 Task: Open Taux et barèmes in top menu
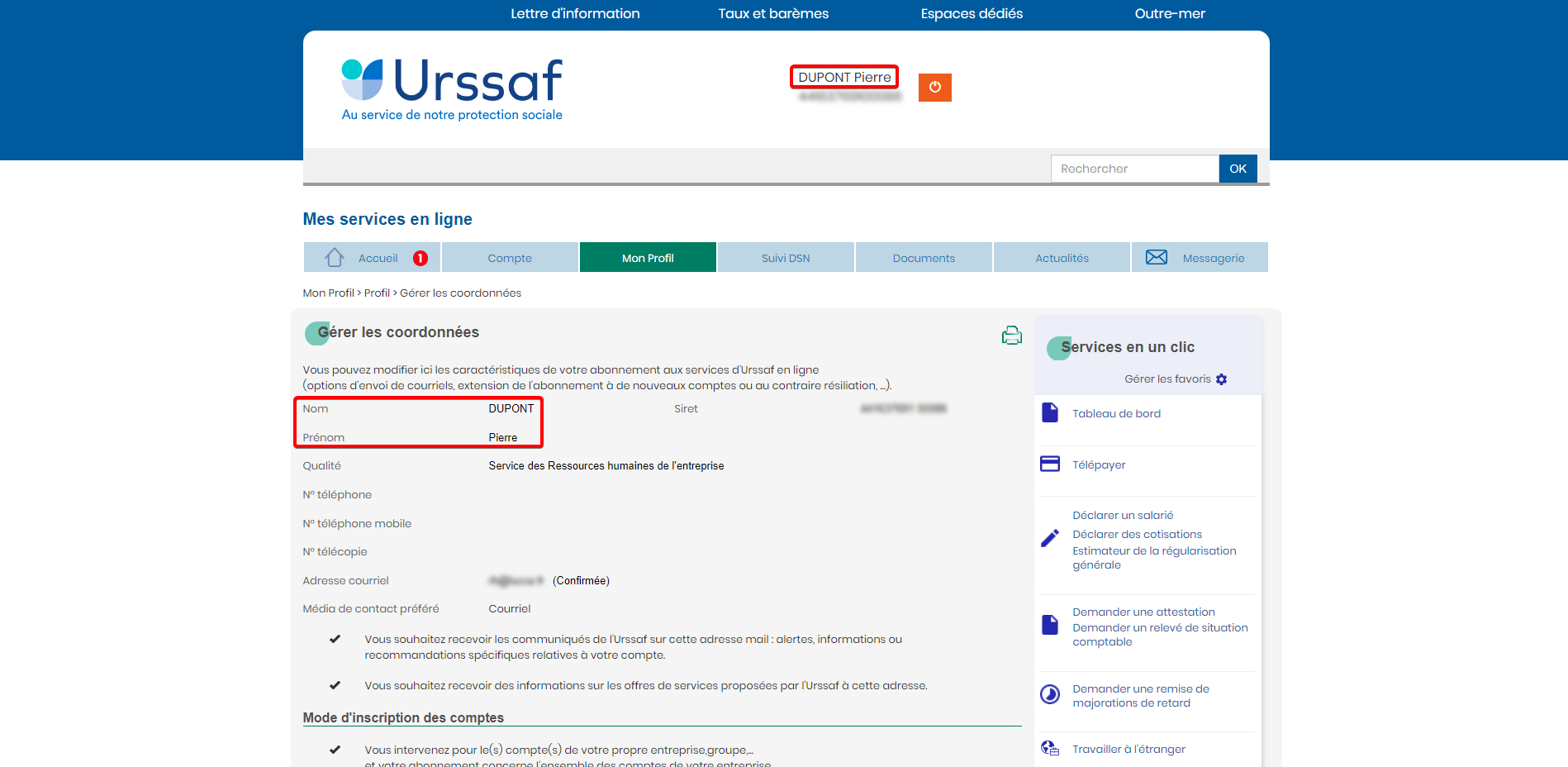pos(773,13)
